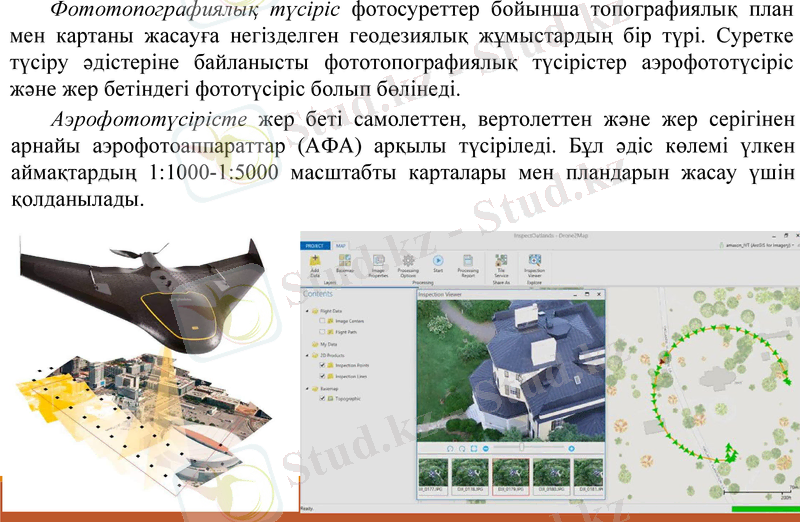
Task: Open the Basemap gallery icon
Action: [x=345, y=260]
